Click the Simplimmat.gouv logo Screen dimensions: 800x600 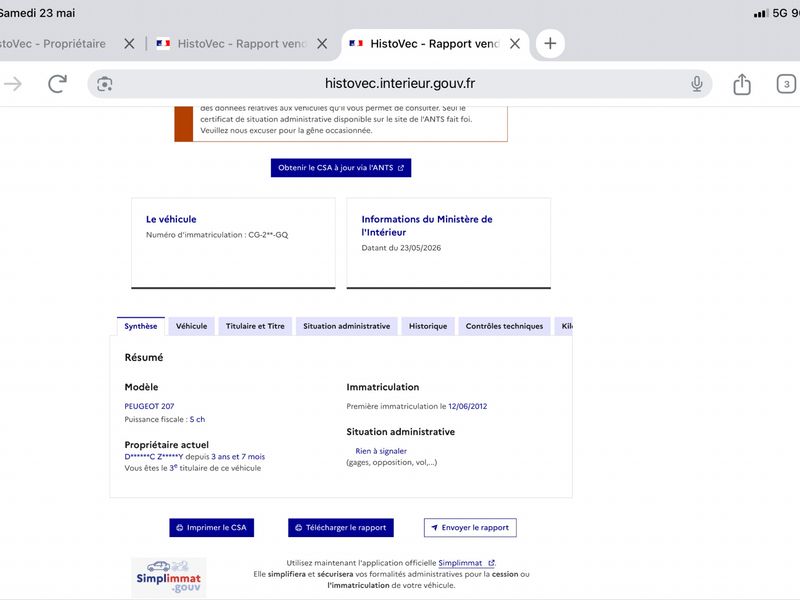pos(169,577)
